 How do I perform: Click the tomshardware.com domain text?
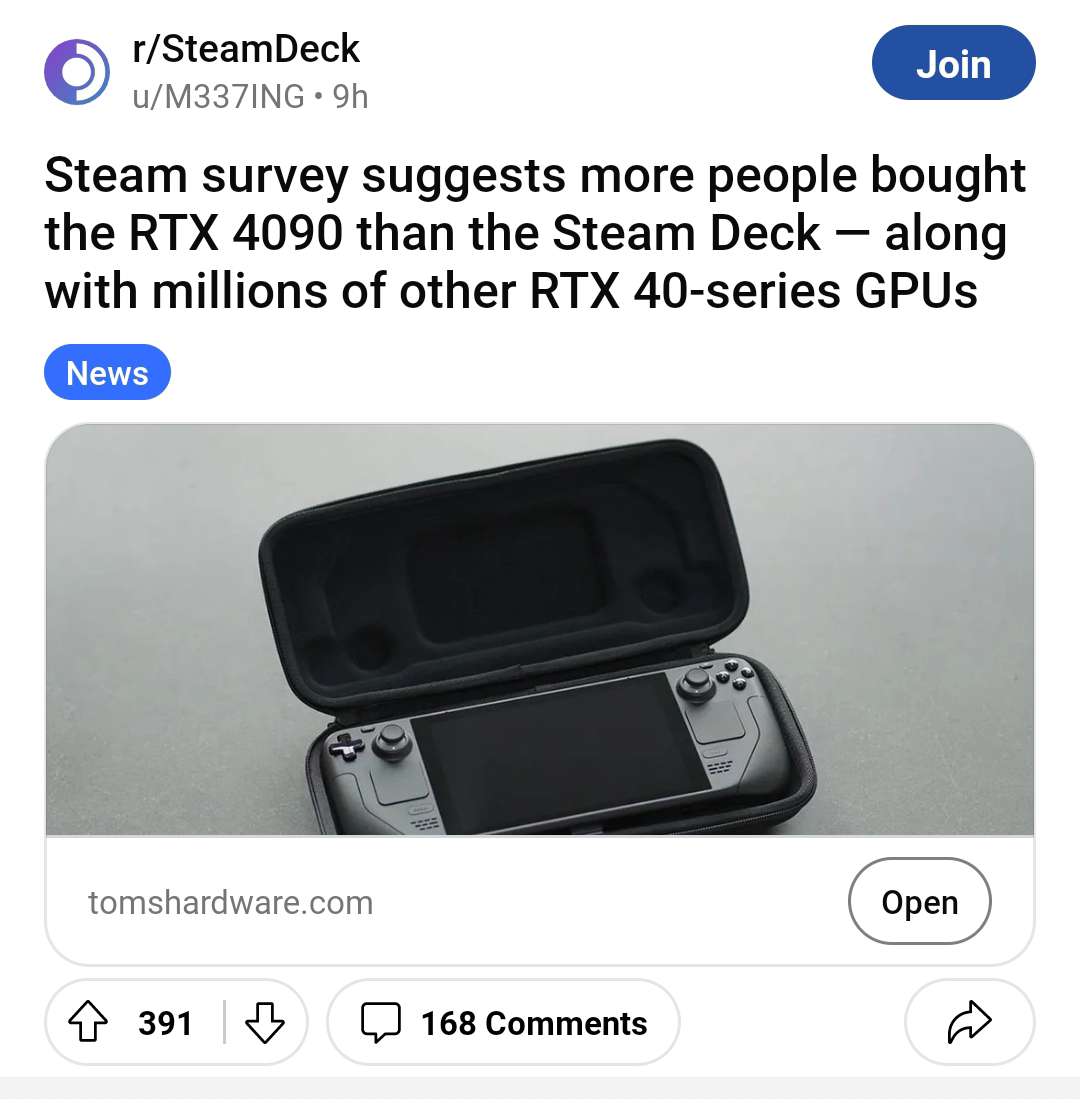click(230, 903)
